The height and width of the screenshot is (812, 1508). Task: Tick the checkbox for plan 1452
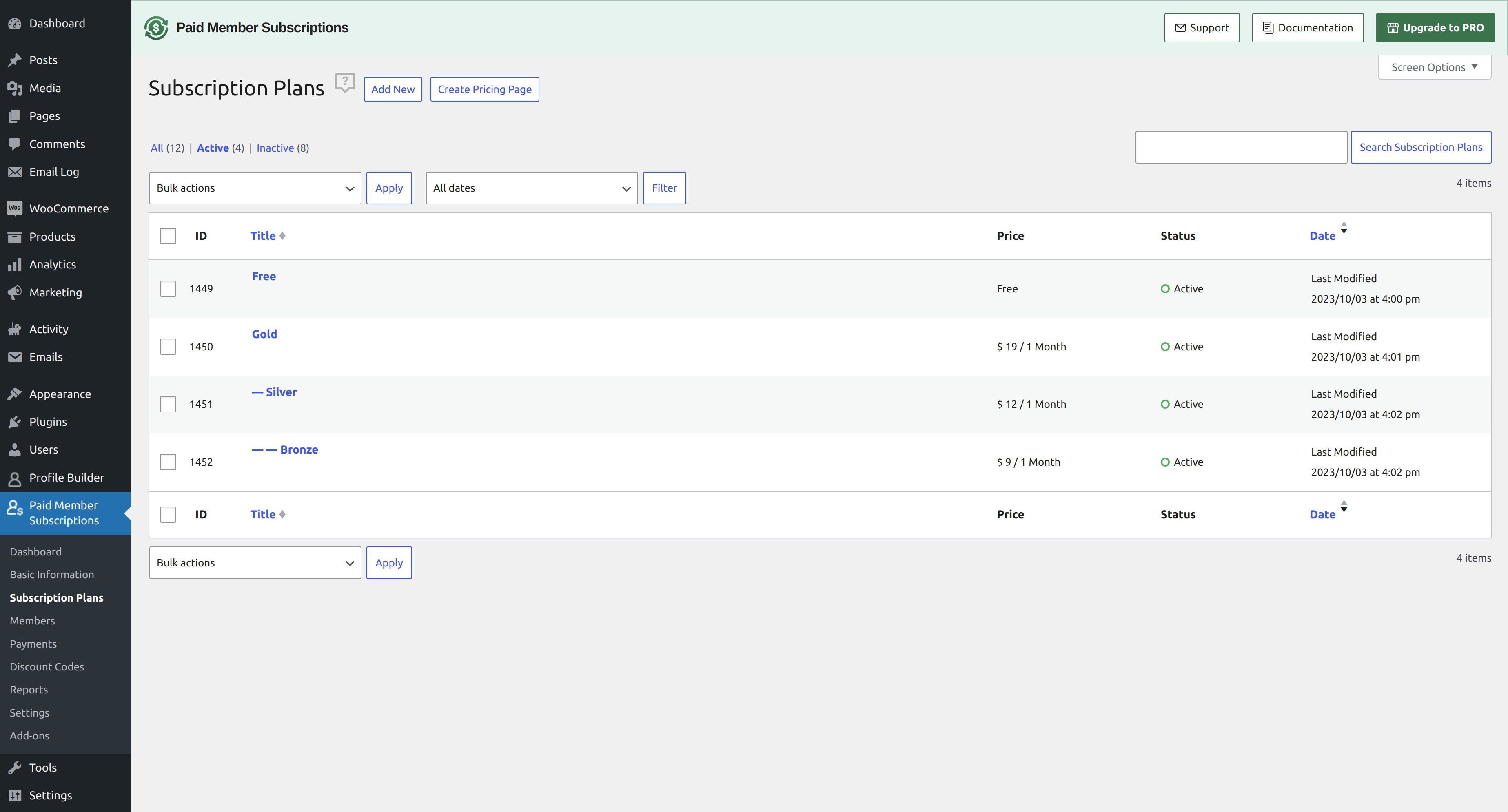(168, 462)
